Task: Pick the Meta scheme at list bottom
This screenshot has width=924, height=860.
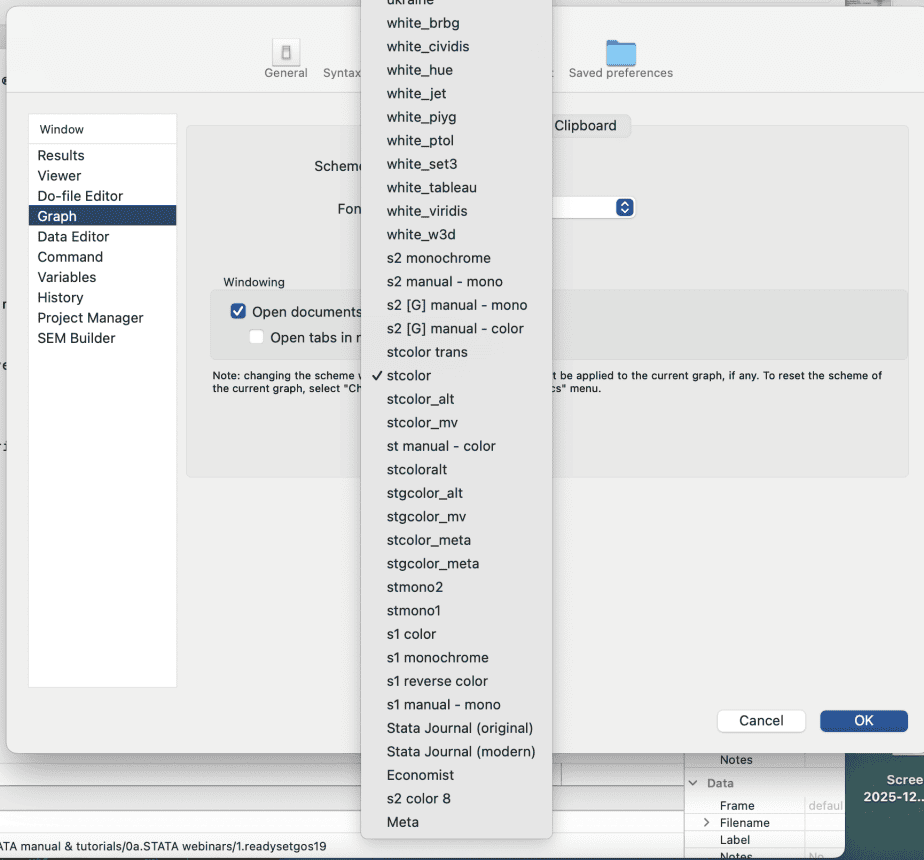Action: coord(403,822)
